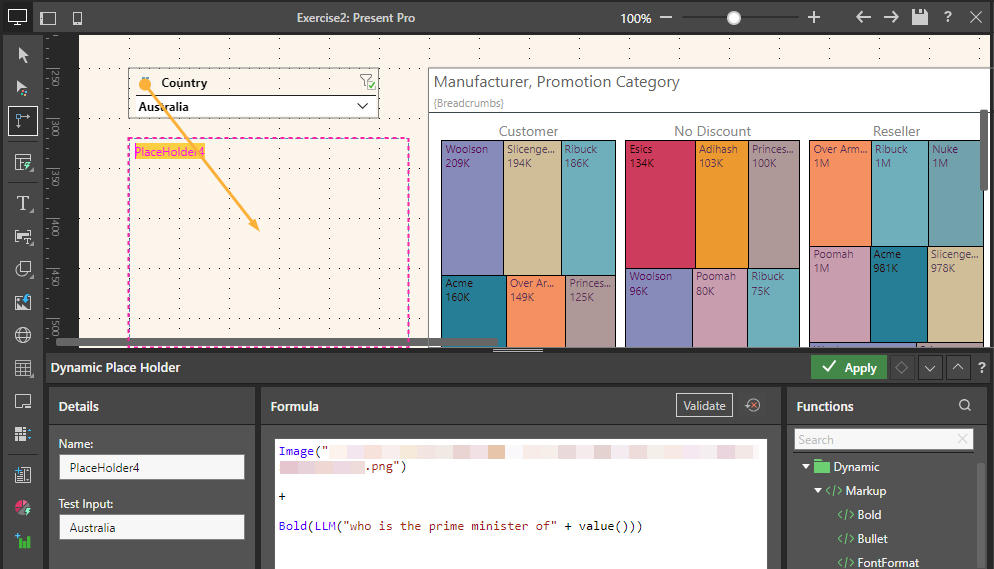994x569 pixels.
Task: Switch to tablet layout view
Action: [49, 18]
